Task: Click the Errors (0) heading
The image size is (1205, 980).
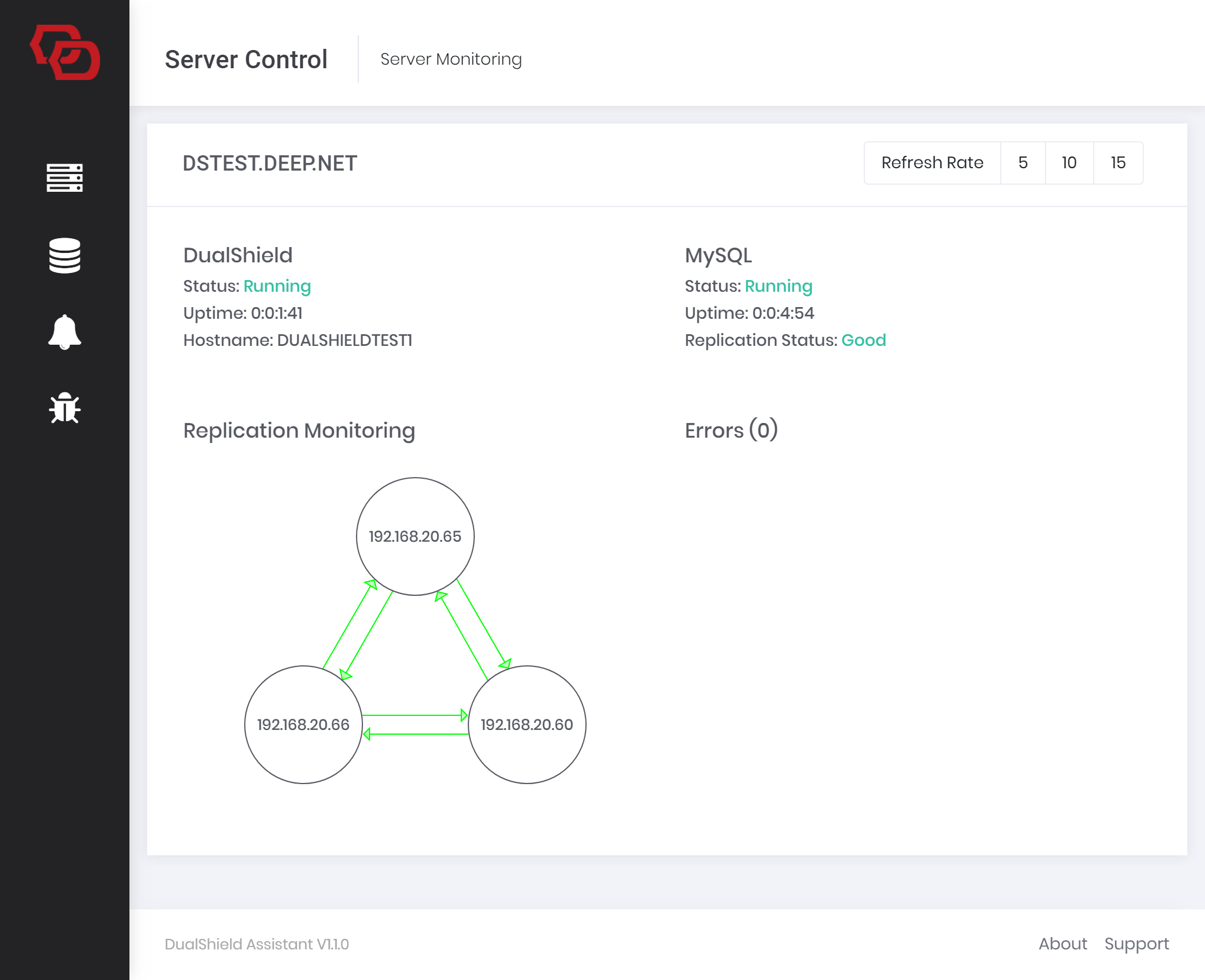Action: [731, 431]
